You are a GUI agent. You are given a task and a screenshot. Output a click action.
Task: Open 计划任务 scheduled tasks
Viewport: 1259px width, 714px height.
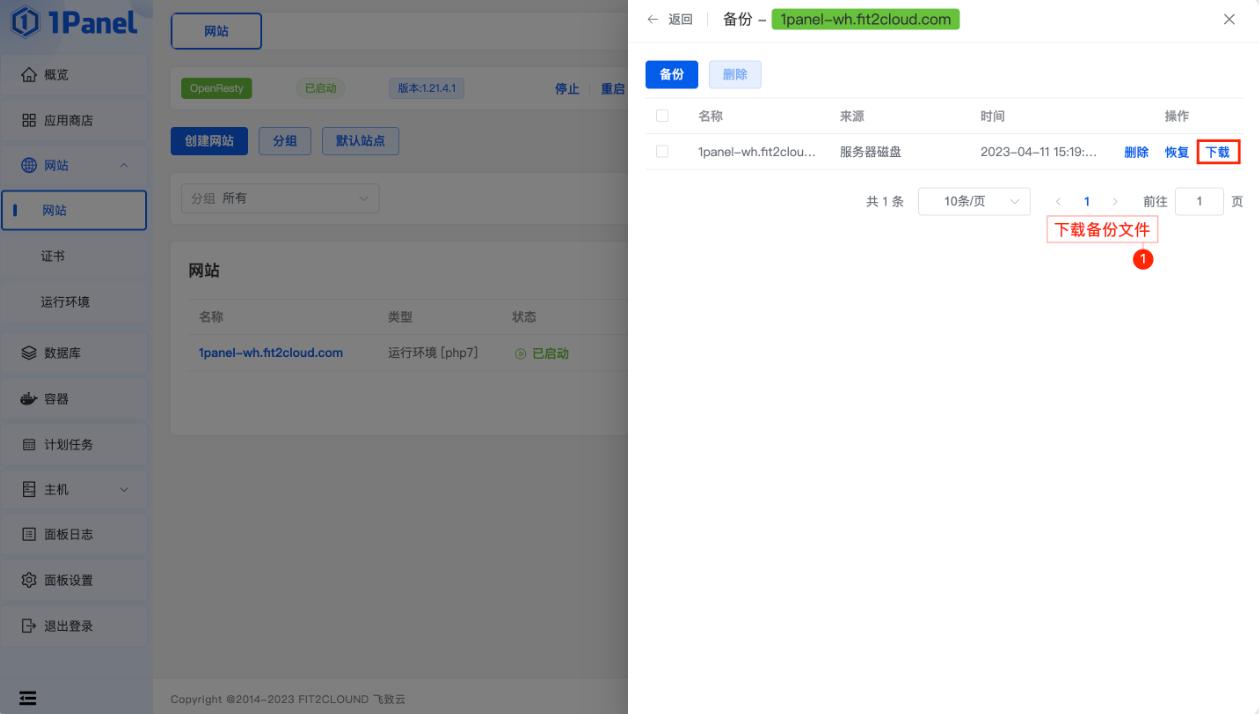tap(75, 444)
